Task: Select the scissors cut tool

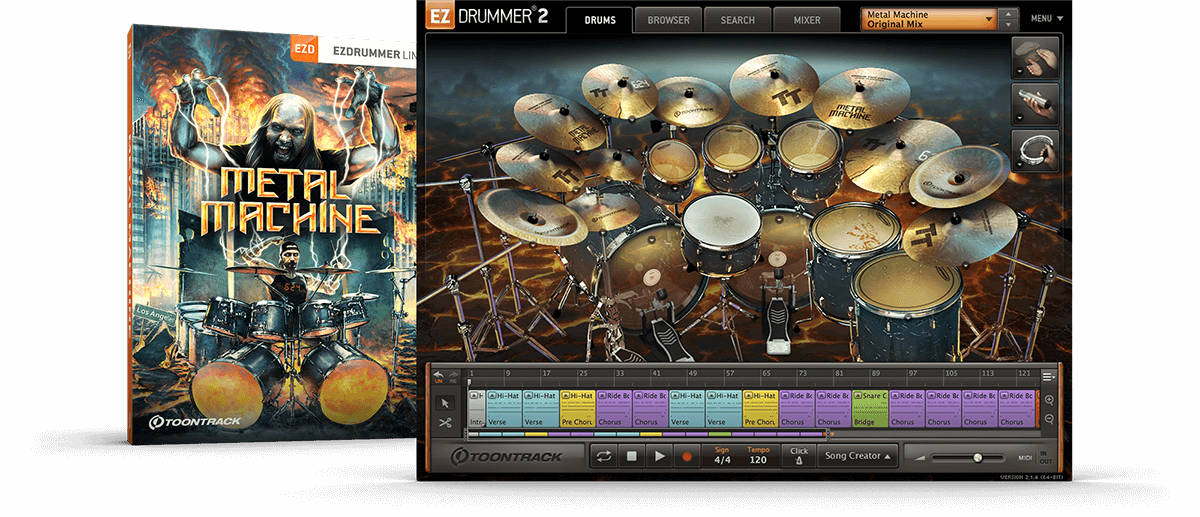Action: [446, 423]
